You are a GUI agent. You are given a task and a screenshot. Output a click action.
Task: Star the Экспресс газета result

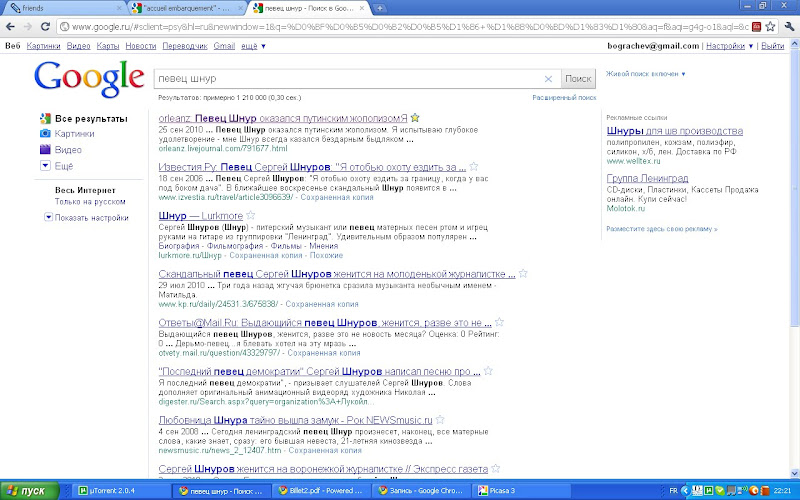[495, 468]
